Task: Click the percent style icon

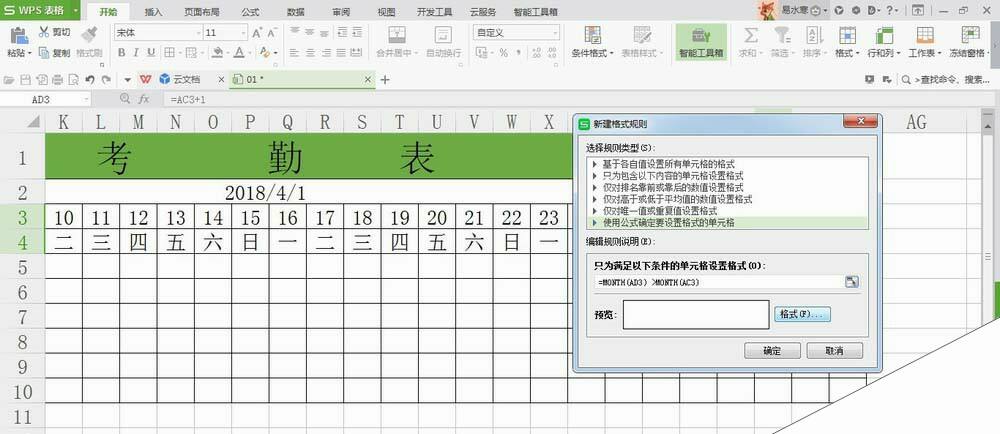Action: 504,52
